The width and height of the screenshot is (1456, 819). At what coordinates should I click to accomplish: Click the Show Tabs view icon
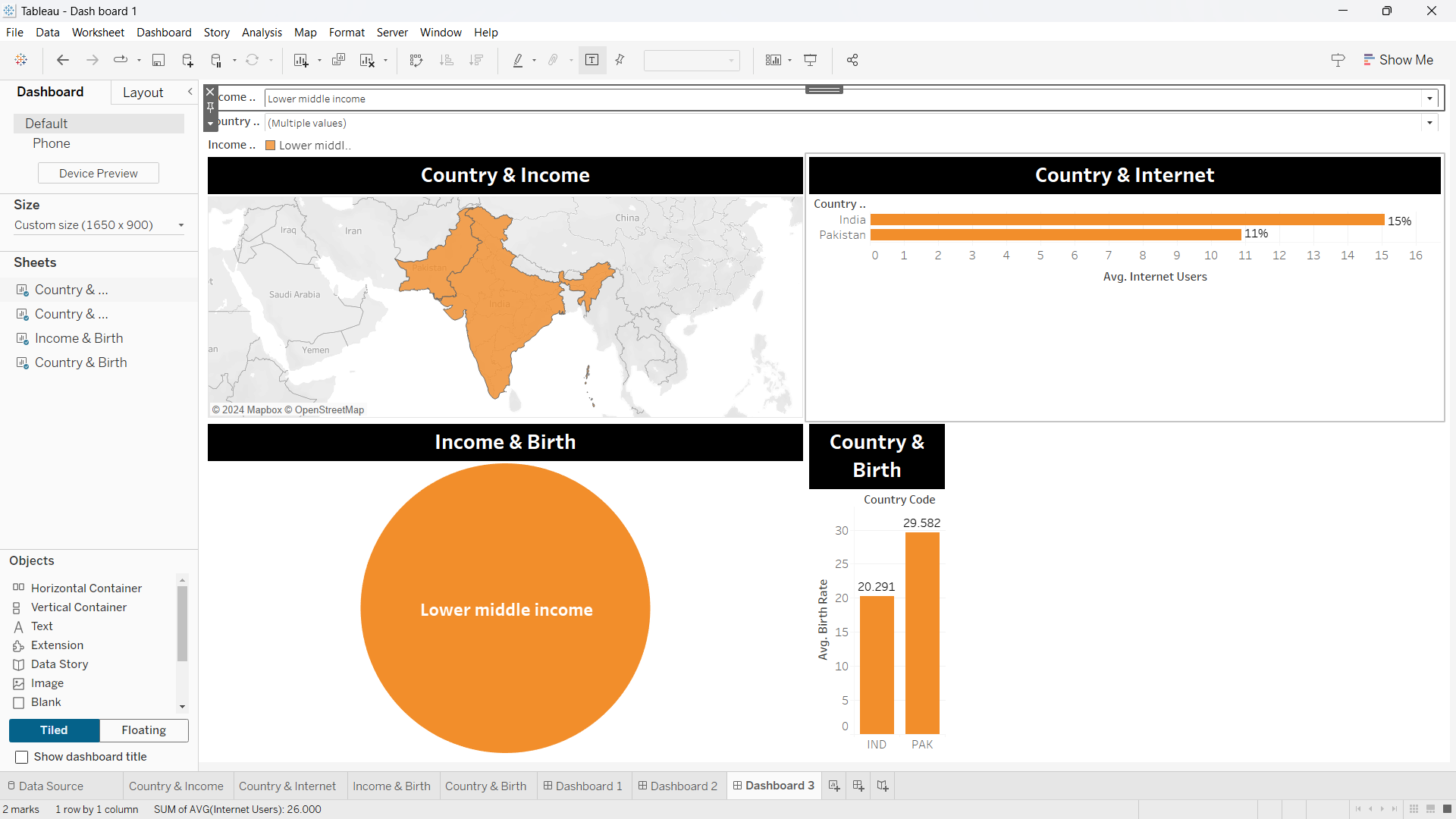(x=1447, y=809)
